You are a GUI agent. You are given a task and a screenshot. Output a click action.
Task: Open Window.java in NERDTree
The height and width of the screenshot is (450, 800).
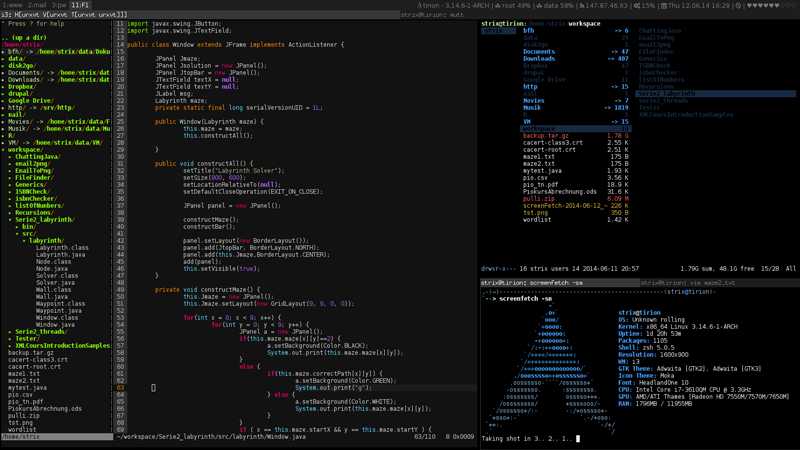coord(55,324)
